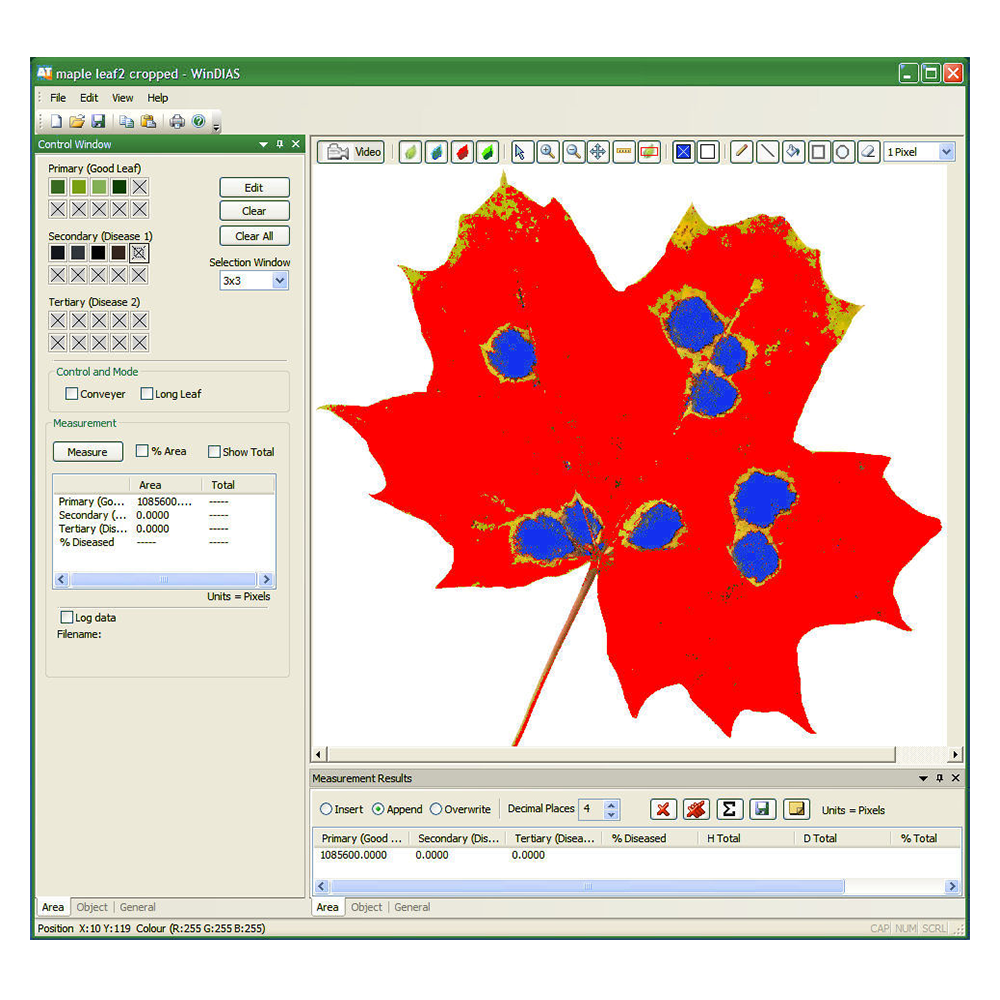This screenshot has height=1000, width=1000.
Task: Click the red X delete results icon
Action: tap(664, 809)
